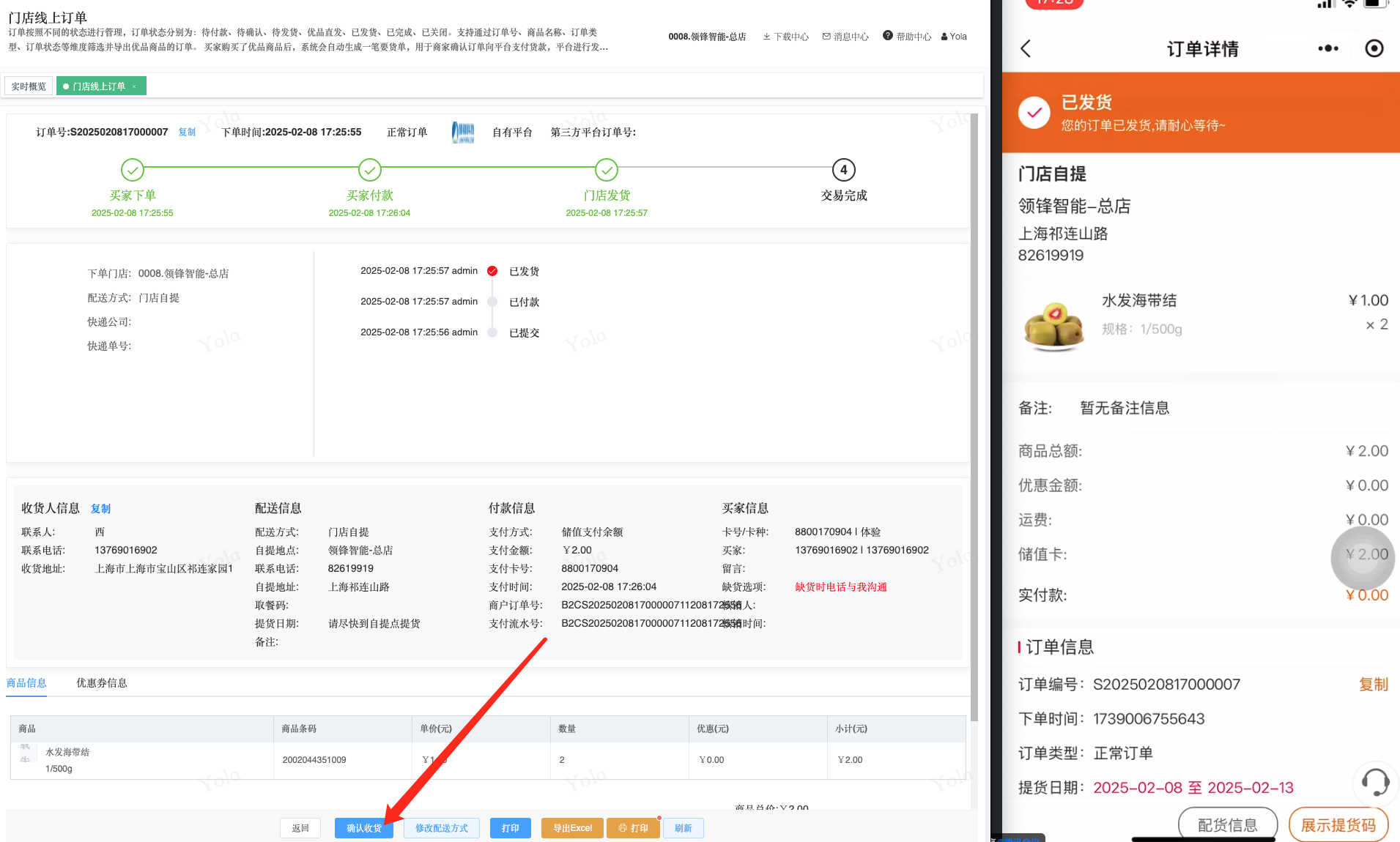Click the 支付时间 value 2025-02-08 17:26:04
Screen dimensions: 1400x842
609,587
